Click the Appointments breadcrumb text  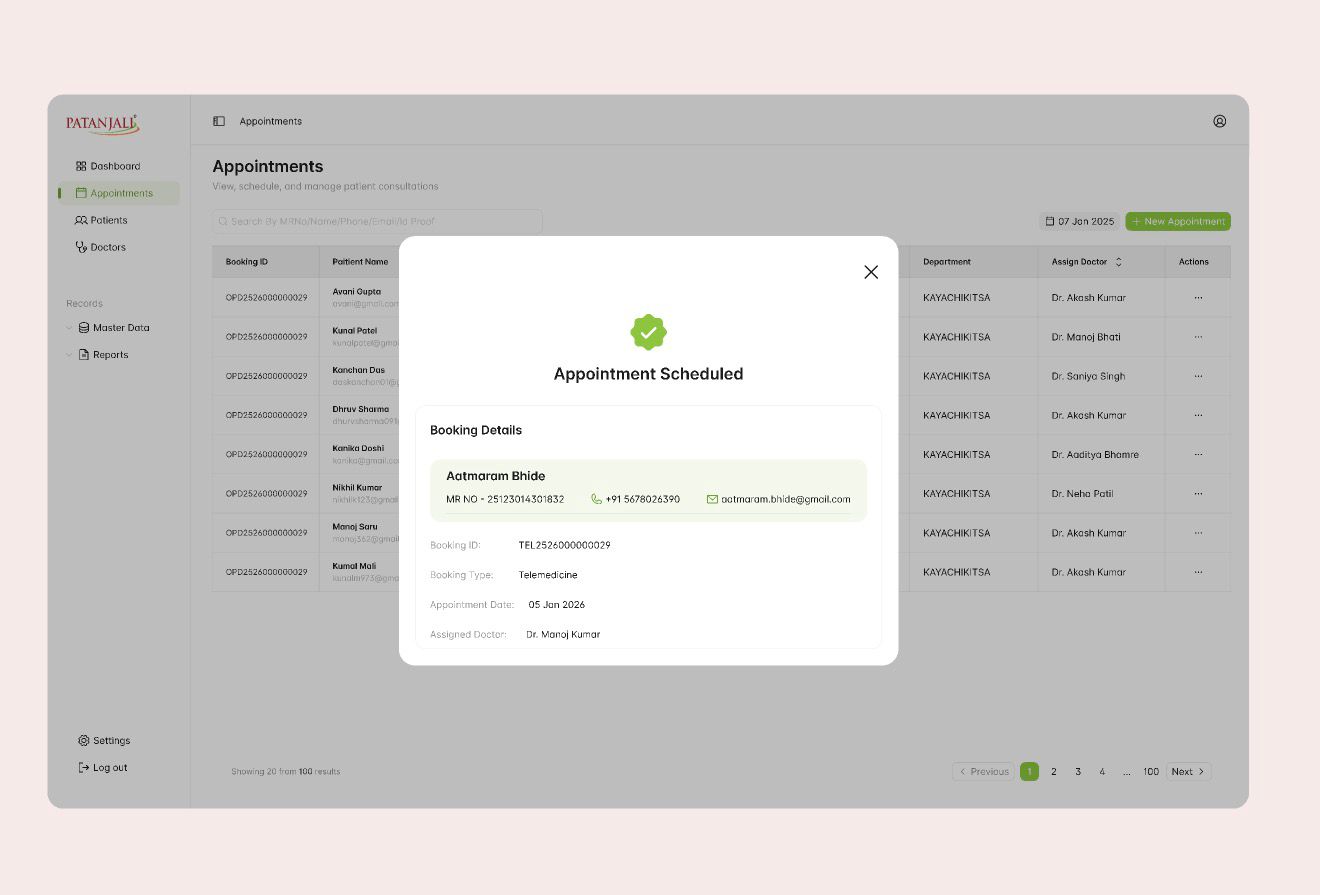pos(270,121)
